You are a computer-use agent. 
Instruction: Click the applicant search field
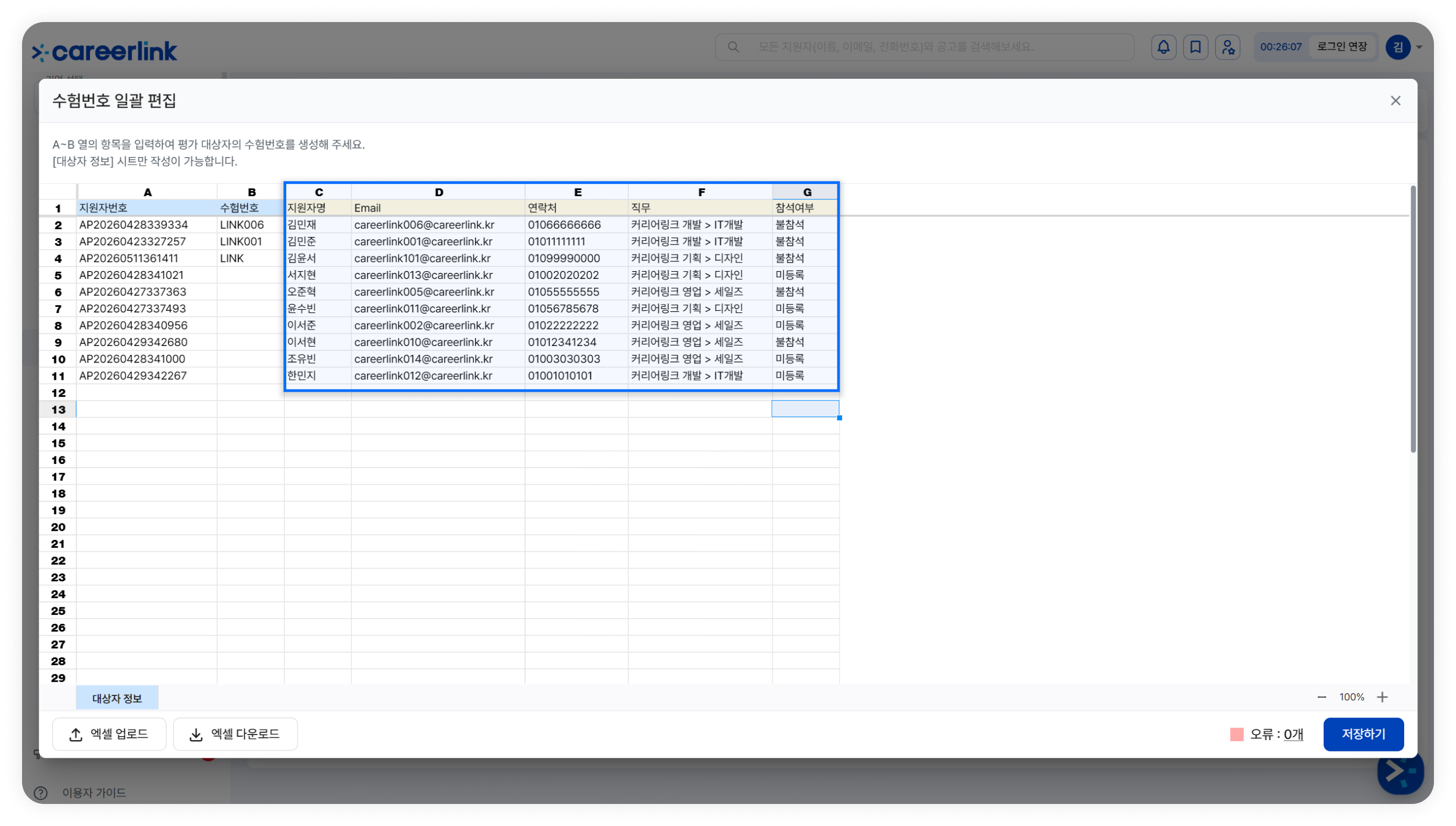pyautogui.click(x=925, y=47)
